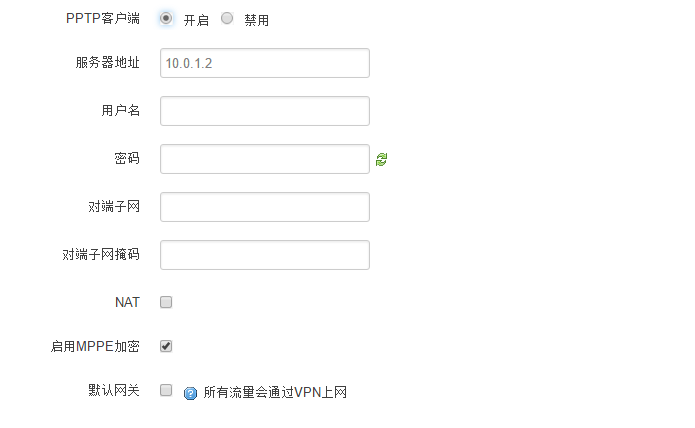This screenshot has width=695, height=428.
Task: Click the 启用MPPE加密 label text
Action: point(96,346)
